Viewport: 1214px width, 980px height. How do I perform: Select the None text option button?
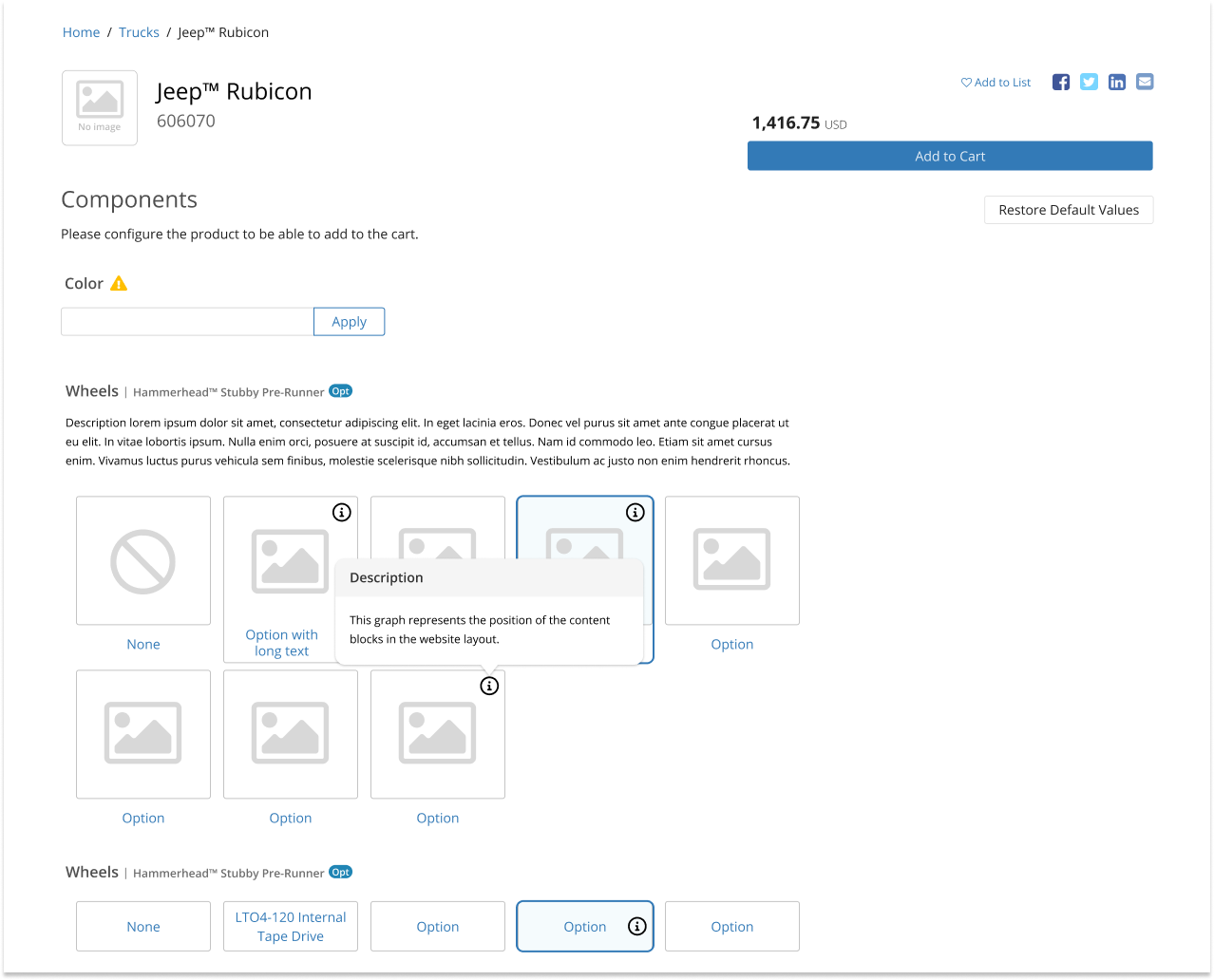coord(143,927)
